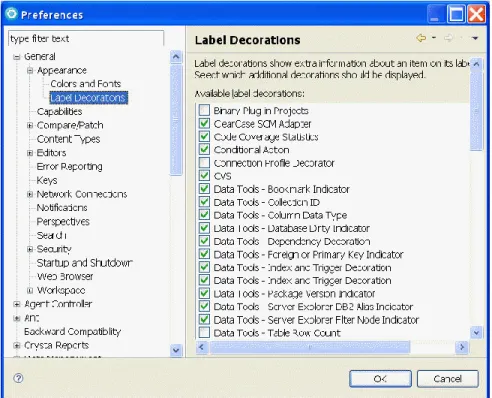Uncheck Data Tools - Column Data Type
492x398 pixels.
(x=204, y=215)
